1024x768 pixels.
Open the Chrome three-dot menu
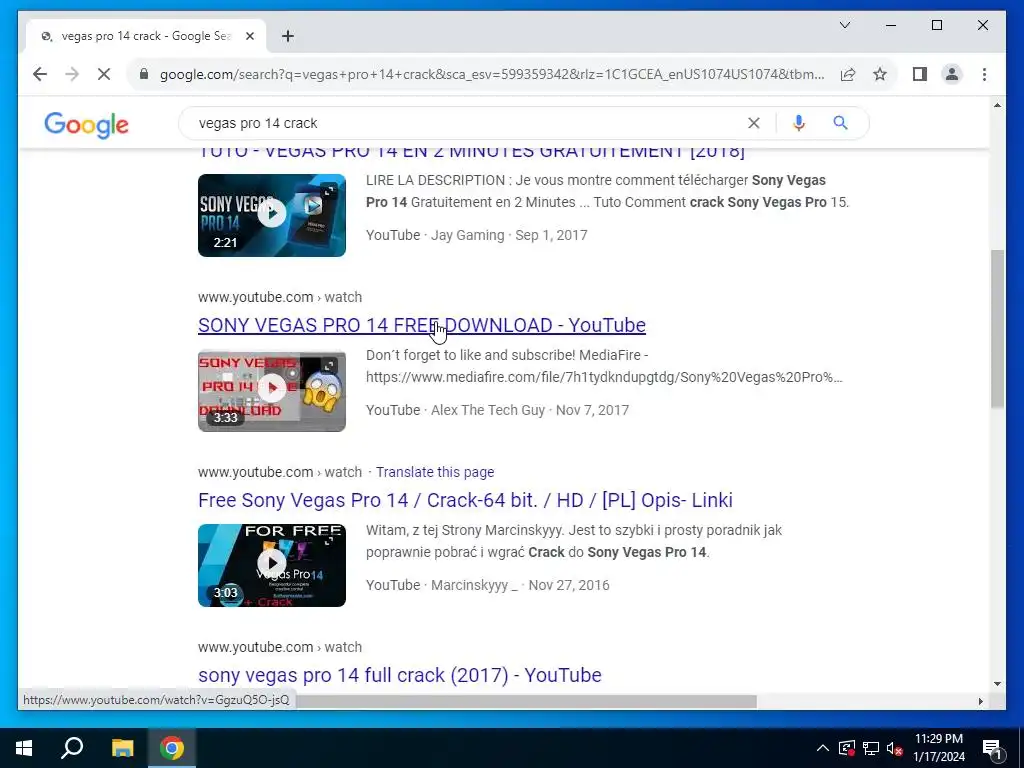pos(984,74)
